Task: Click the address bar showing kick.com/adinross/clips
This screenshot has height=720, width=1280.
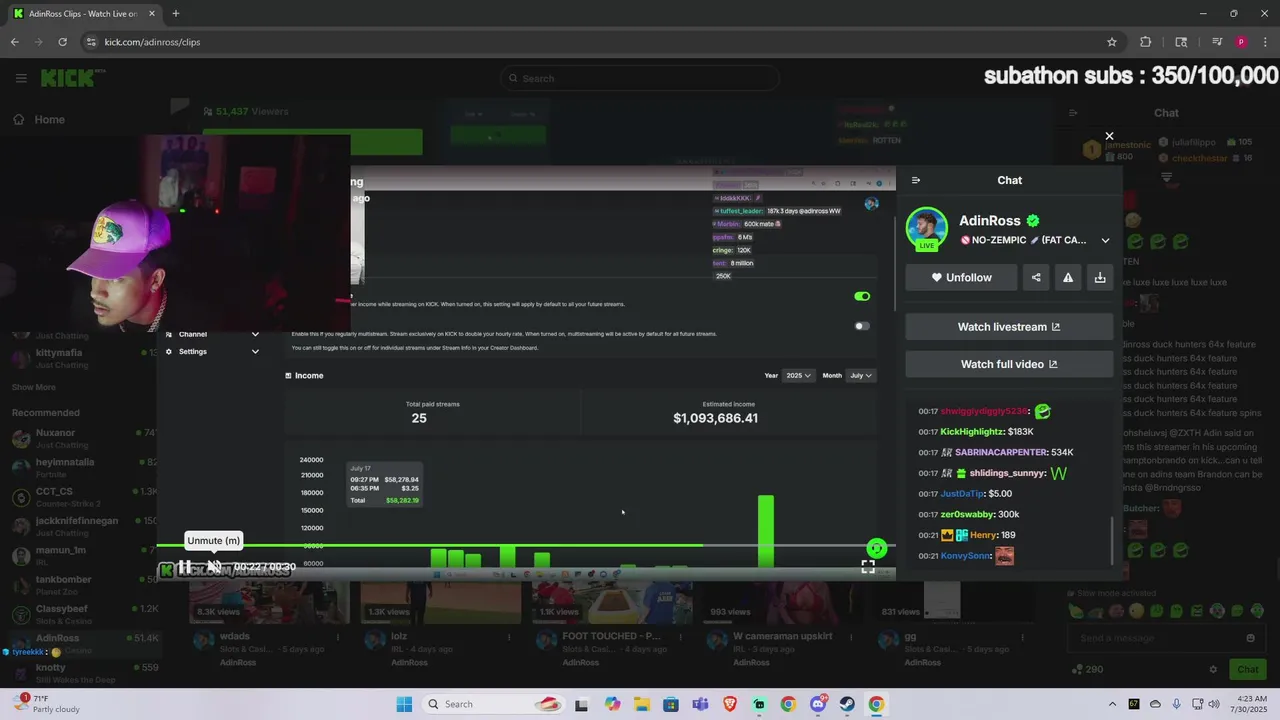Action: (x=600, y=42)
